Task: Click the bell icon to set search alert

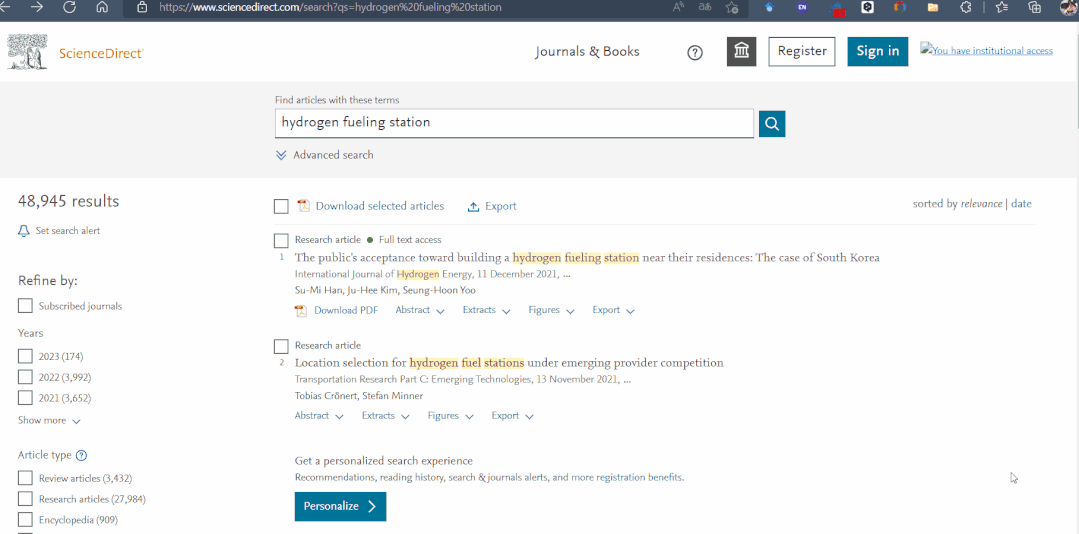Action: pos(24,231)
